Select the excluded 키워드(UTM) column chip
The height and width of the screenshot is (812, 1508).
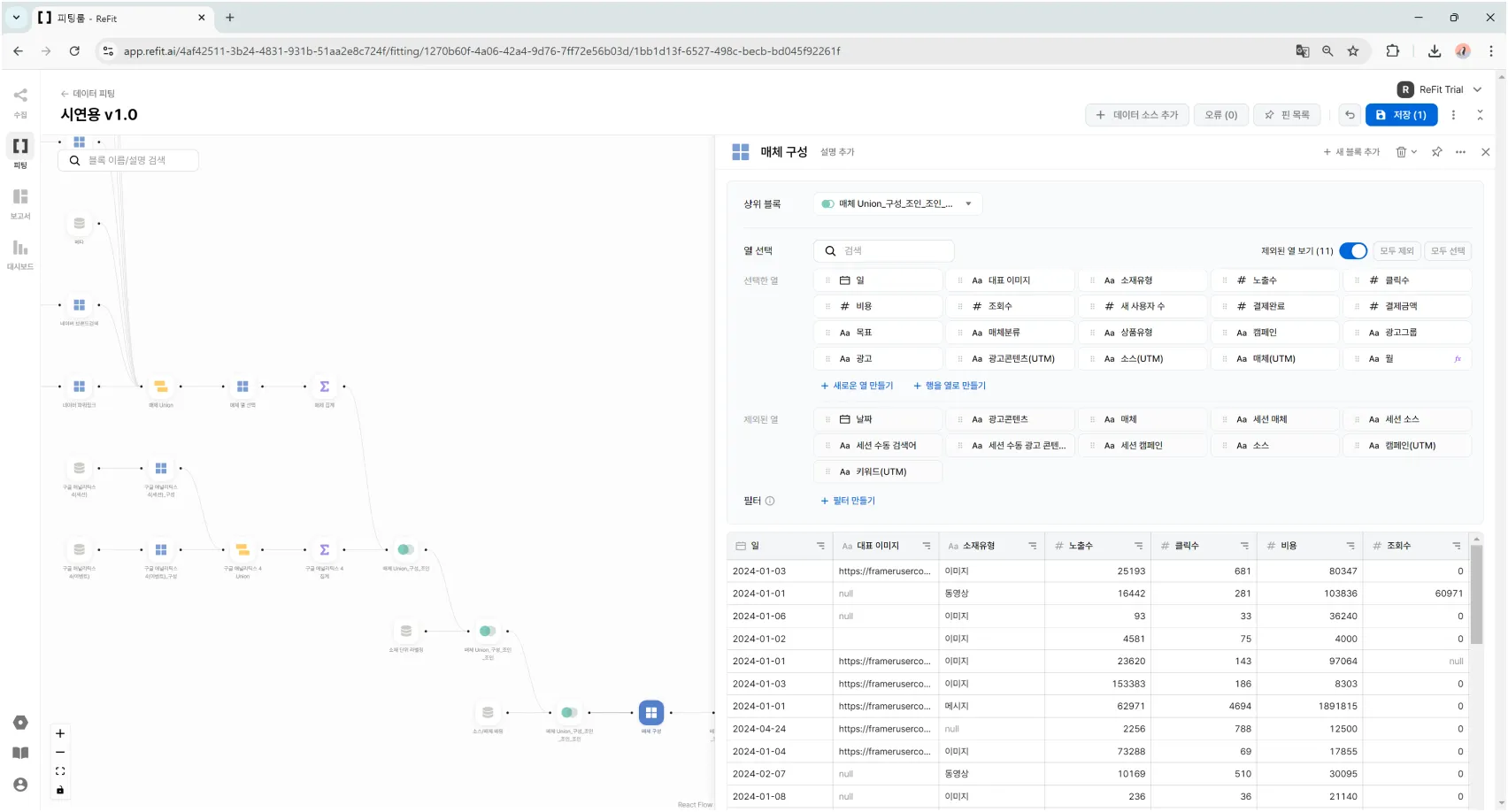pyautogui.click(x=878, y=471)
